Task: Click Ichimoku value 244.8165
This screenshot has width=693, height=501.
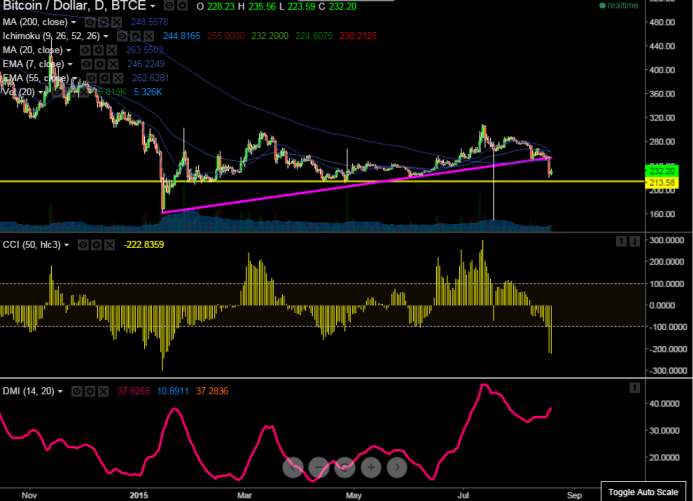Action: 181,36
